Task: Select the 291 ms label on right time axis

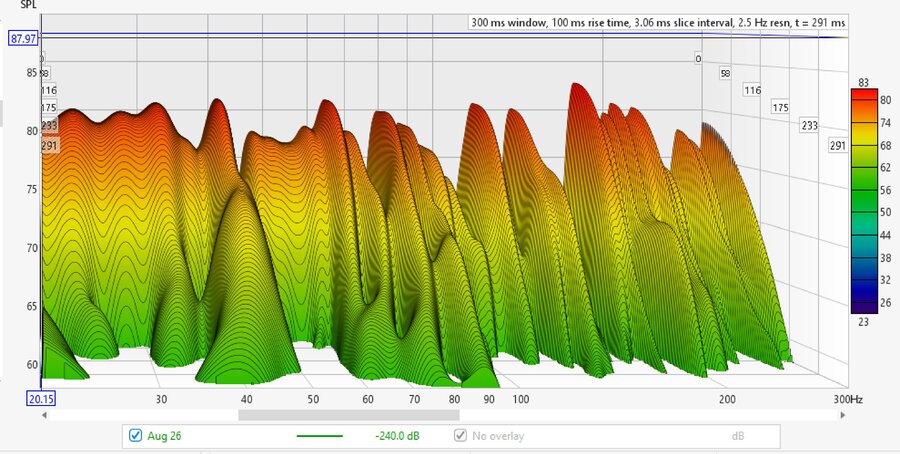Action: click(837, 145)
